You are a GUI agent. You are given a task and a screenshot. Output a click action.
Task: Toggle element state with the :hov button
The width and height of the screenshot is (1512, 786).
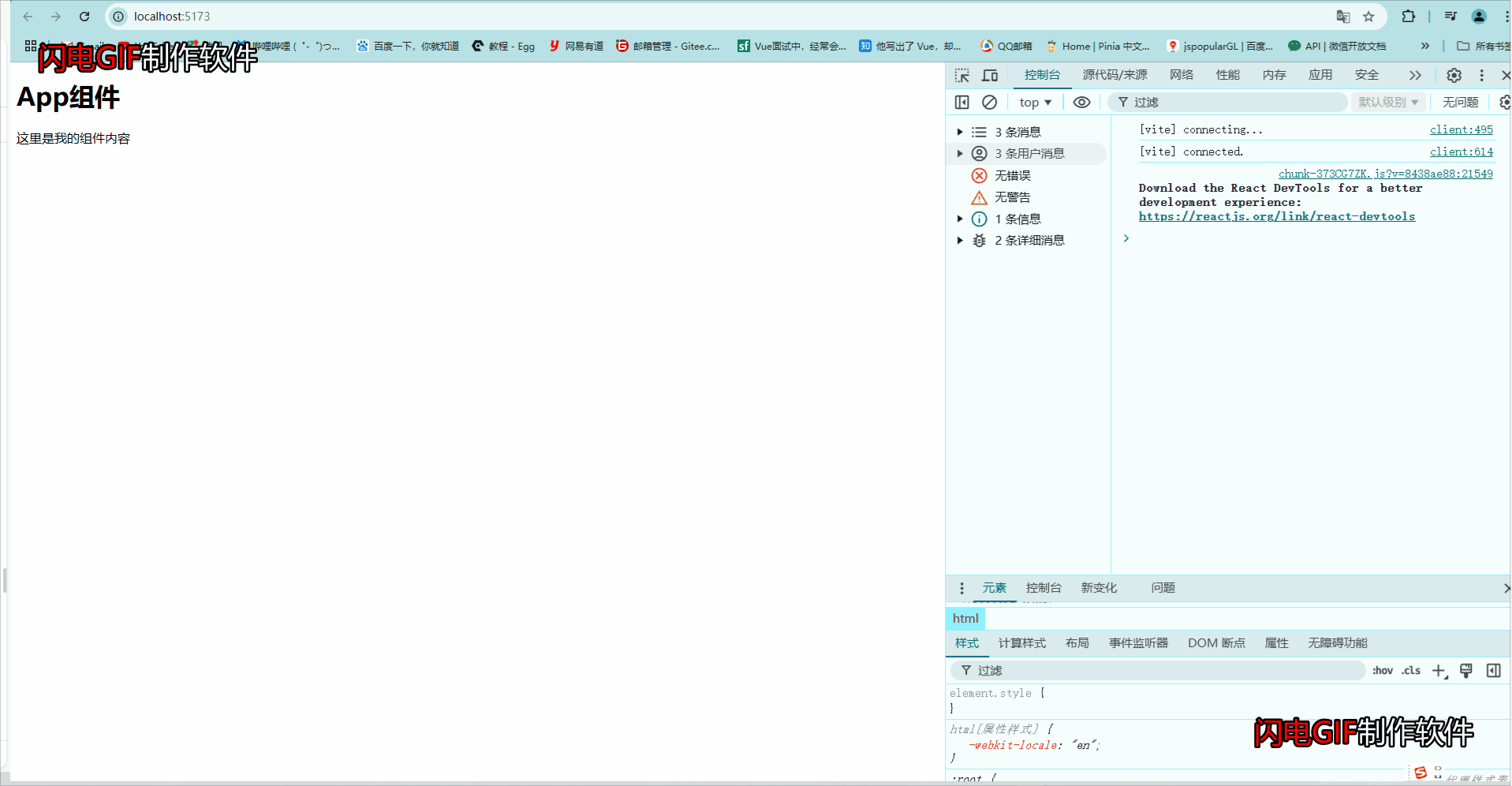pos(1383,671)
